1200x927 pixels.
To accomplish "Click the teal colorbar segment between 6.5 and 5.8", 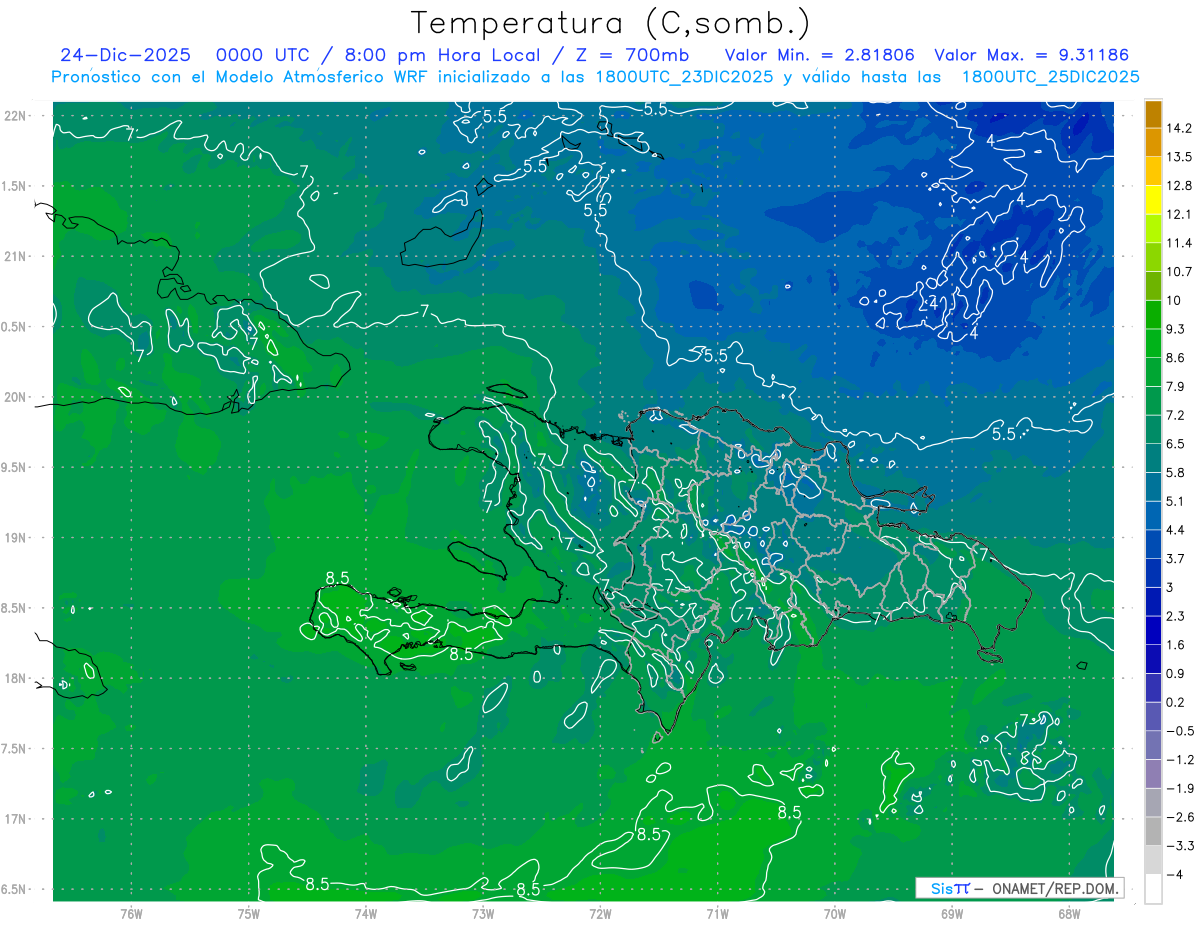I will (x=1153, y=458).
